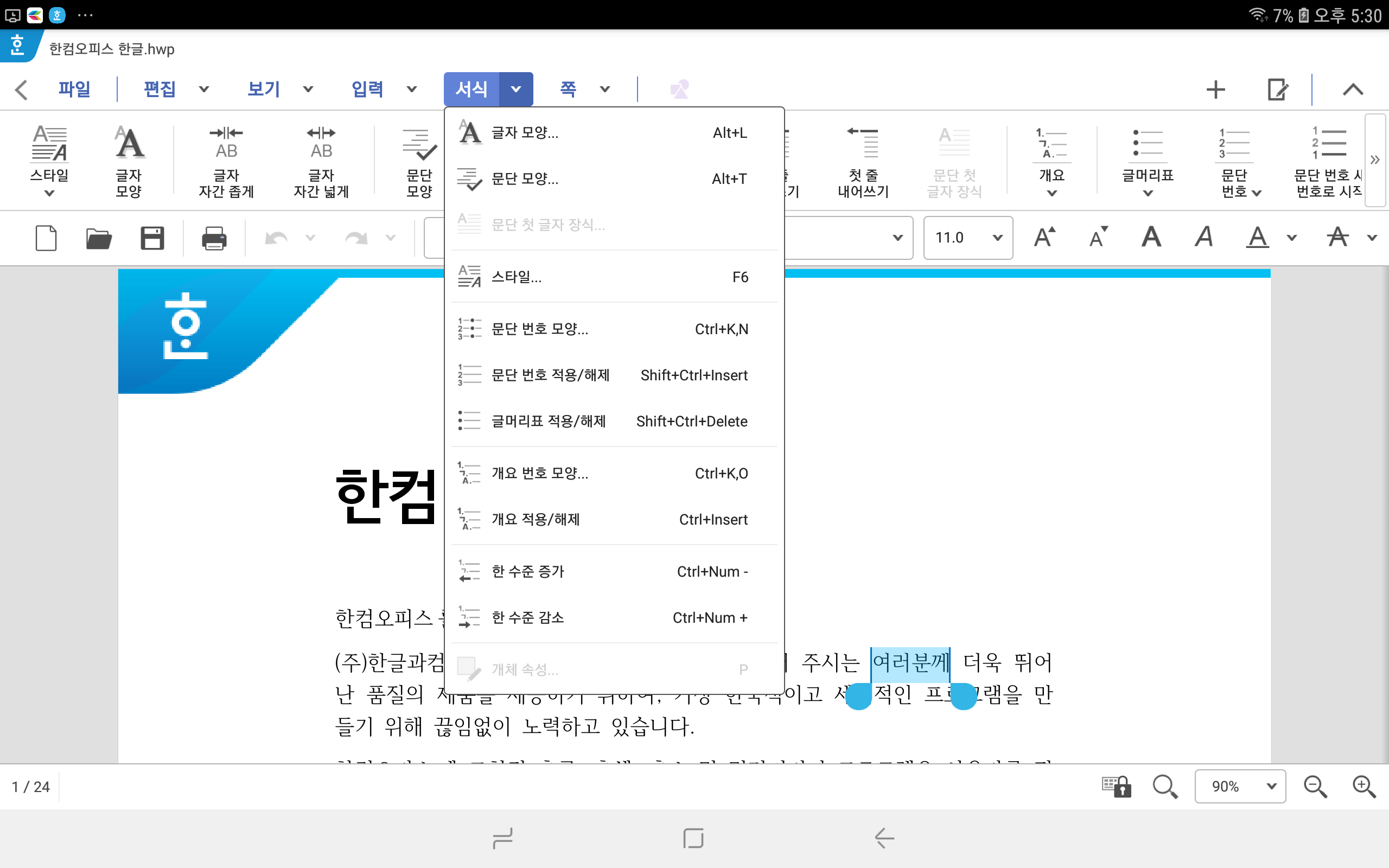Image resolution: width=1389 pixels, height=868 pixels.
Task: Open the 보기 menu dropdown arrow
Action: click(x=308, y=89)
